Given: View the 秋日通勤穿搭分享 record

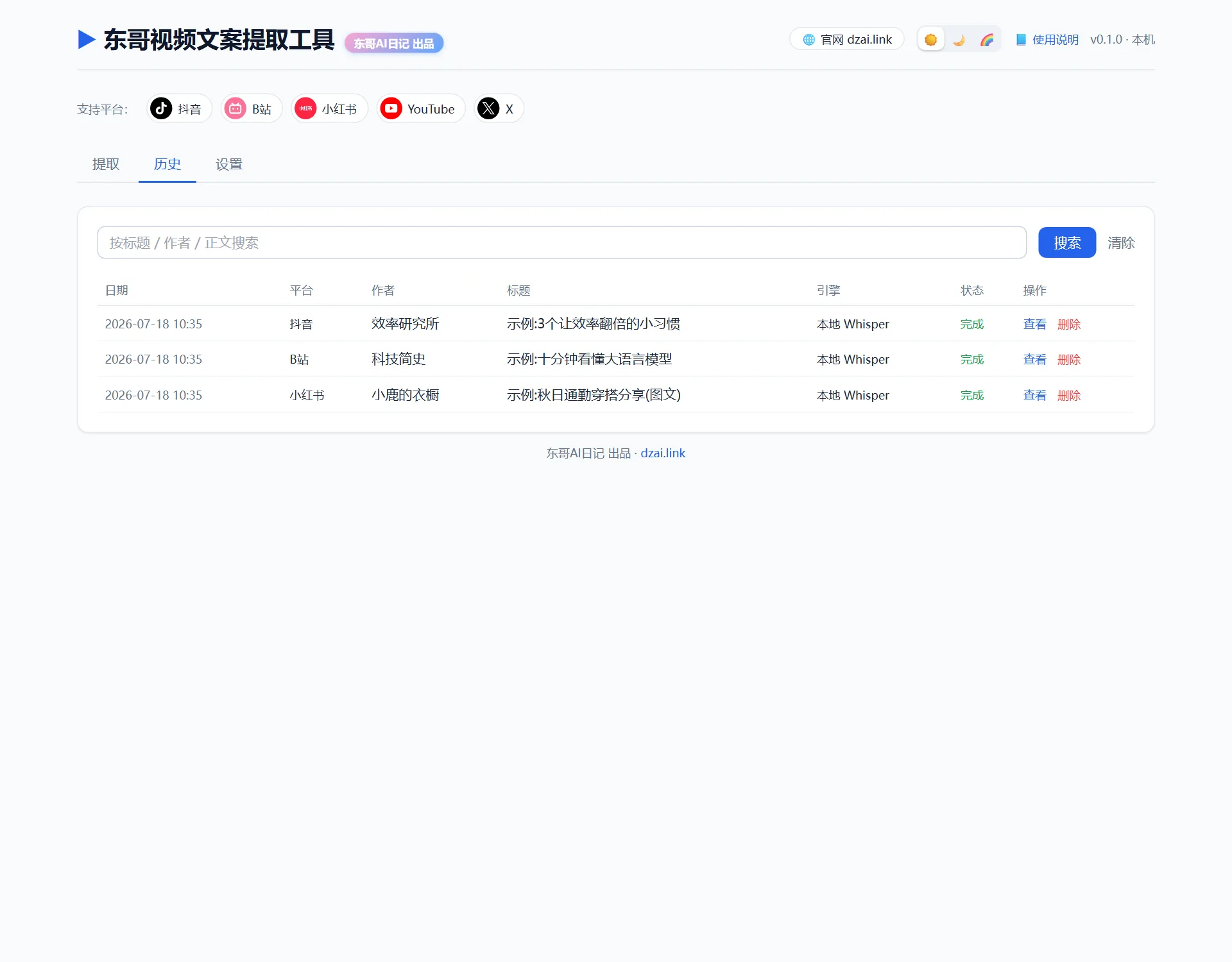Looking at the screenshot, I should [1034, 395].
